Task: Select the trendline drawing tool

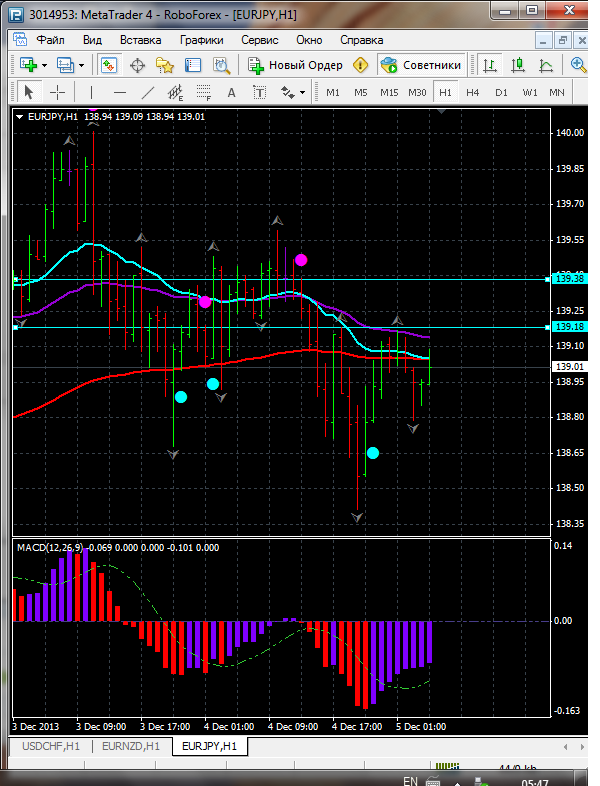Action: tap(148, 92)
